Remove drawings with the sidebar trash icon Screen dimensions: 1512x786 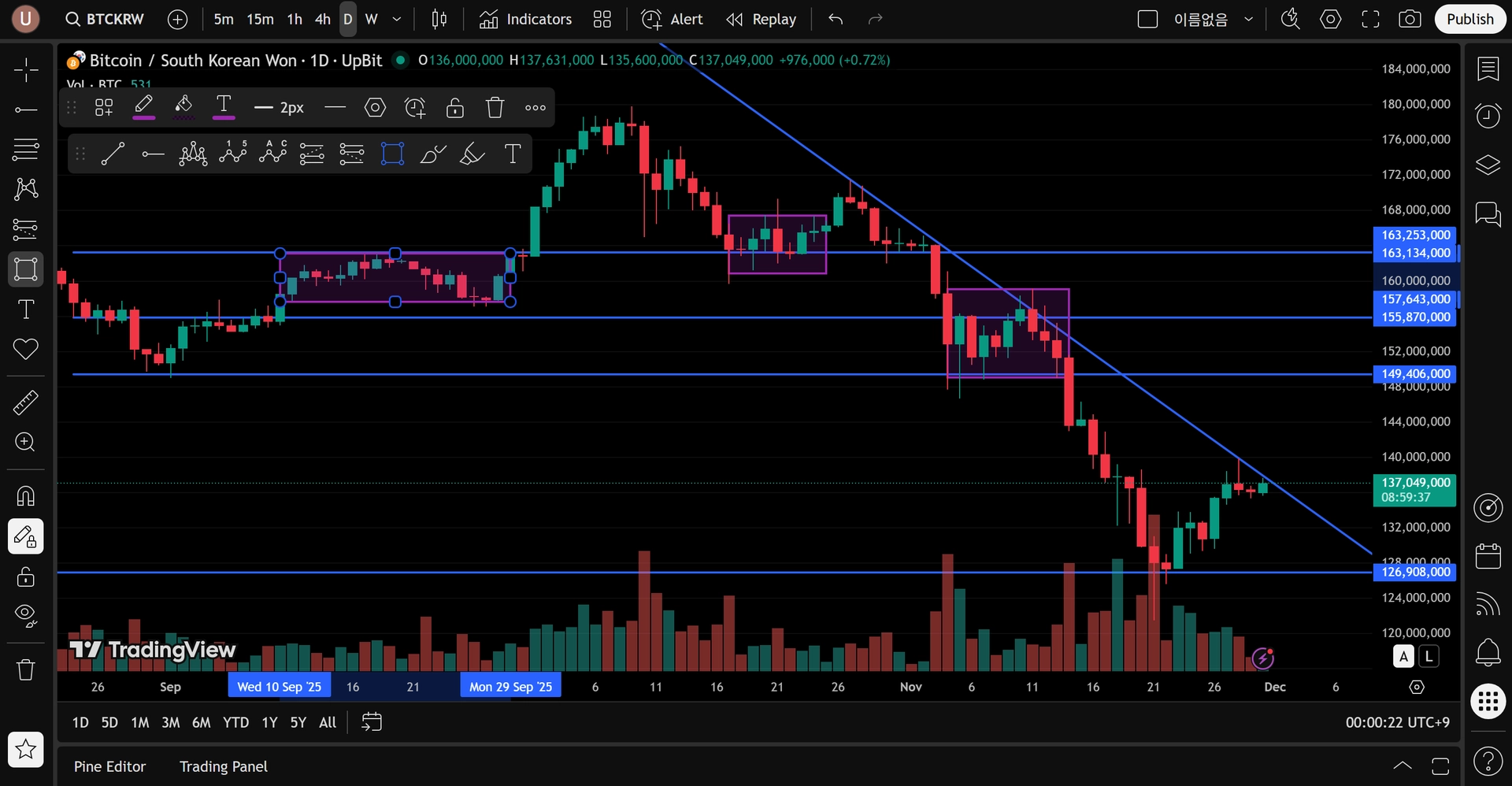(26, 669)
